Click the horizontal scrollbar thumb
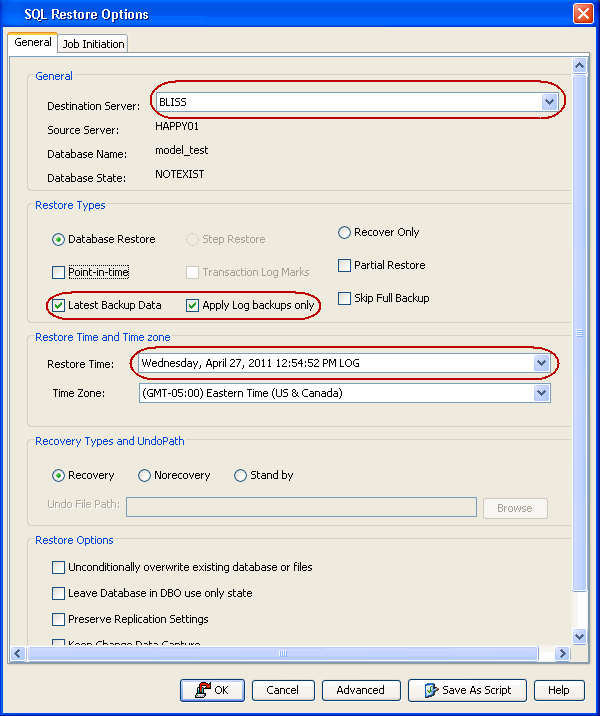Viewport: 600px width, 716px height. pos(283,653)
